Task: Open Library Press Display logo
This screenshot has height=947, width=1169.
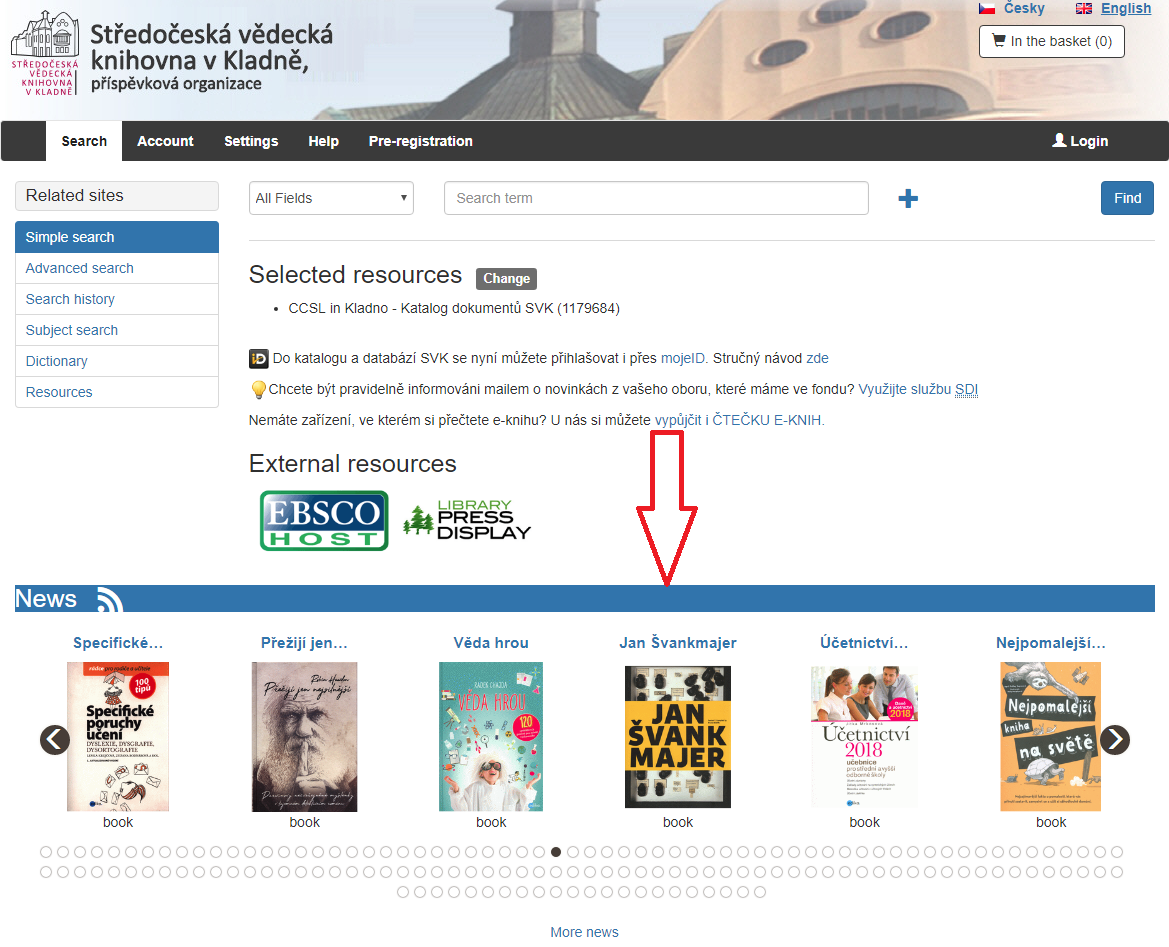Action: pos(467,520)
